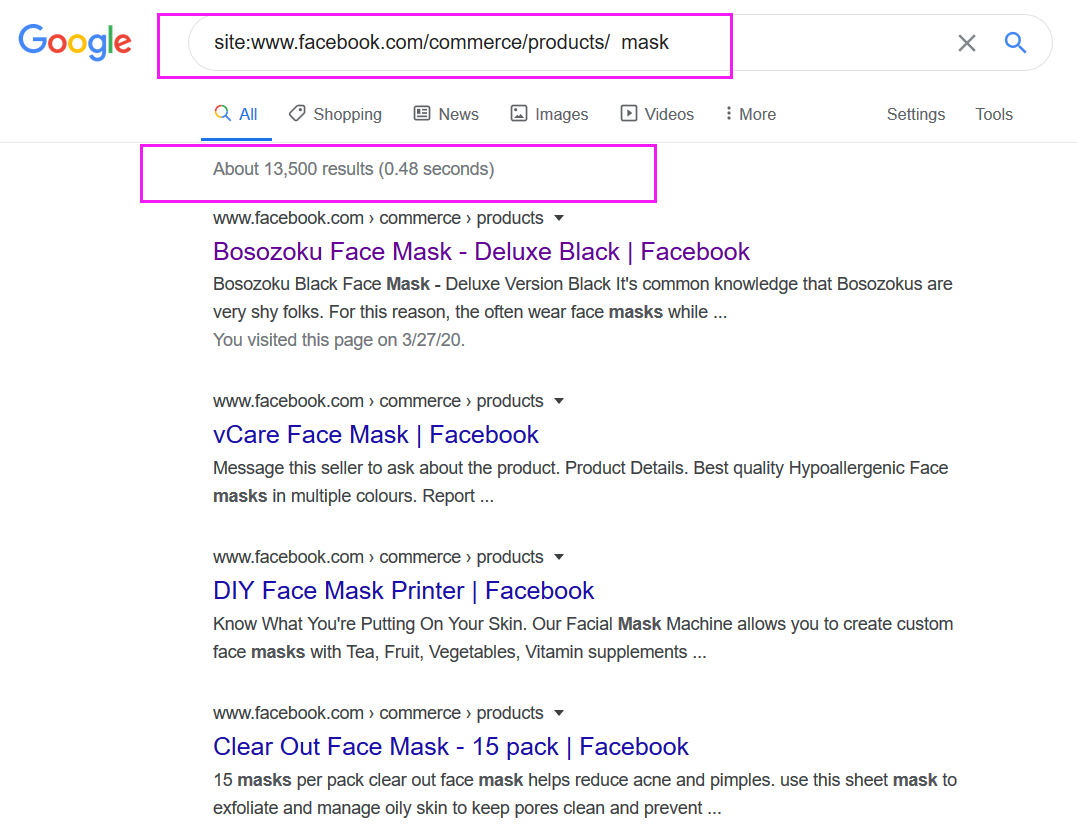Expand dropdown arrow above Bosozoku result

559,218
